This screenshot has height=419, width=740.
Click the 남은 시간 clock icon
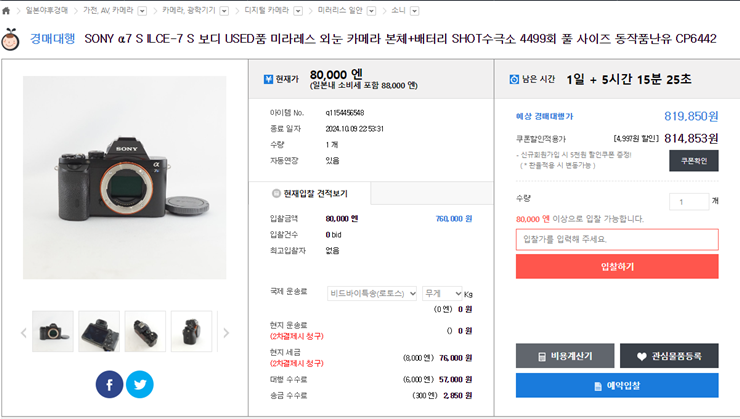point(514,79)
